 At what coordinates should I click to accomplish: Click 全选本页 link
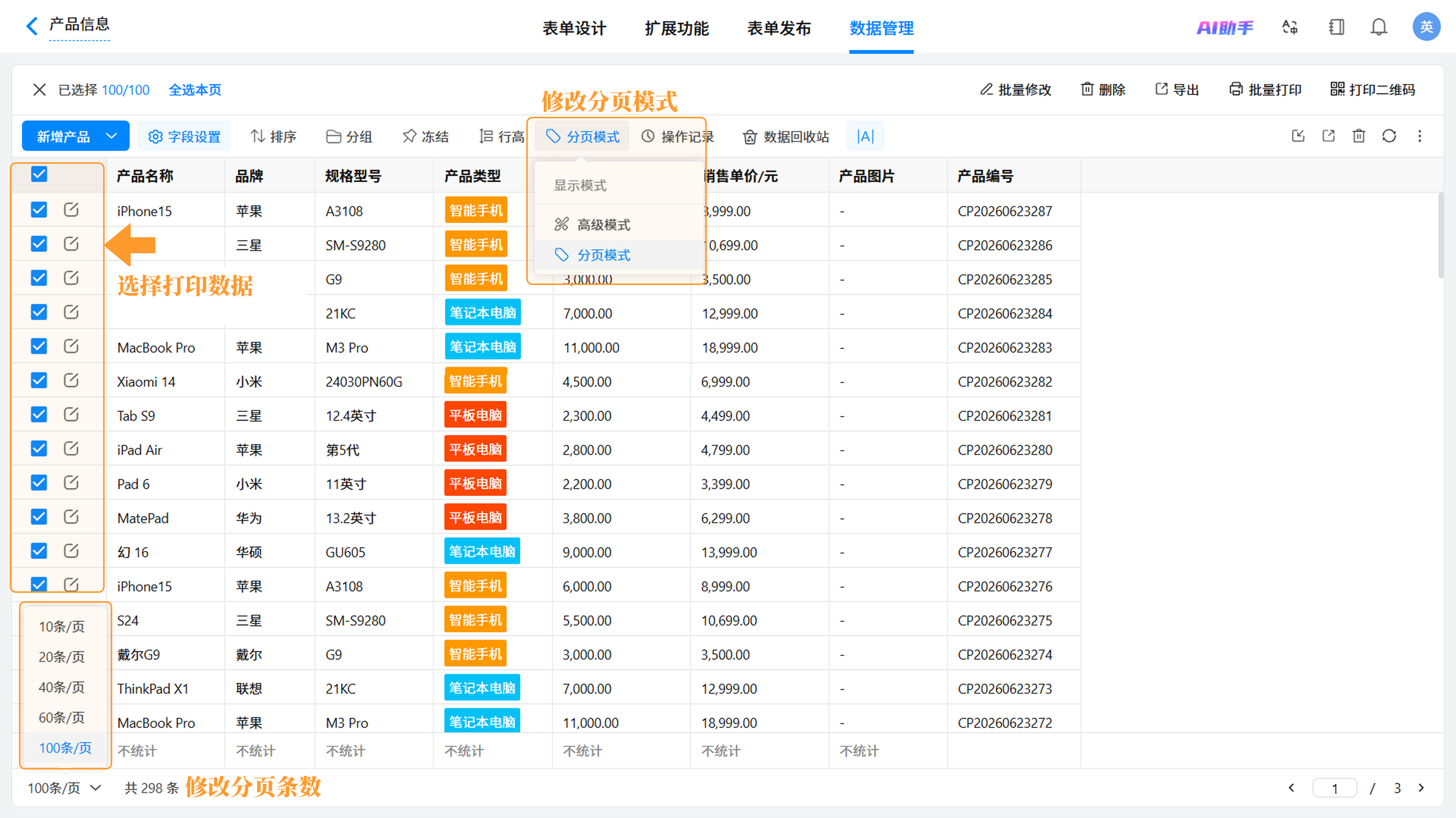[195, 90]
